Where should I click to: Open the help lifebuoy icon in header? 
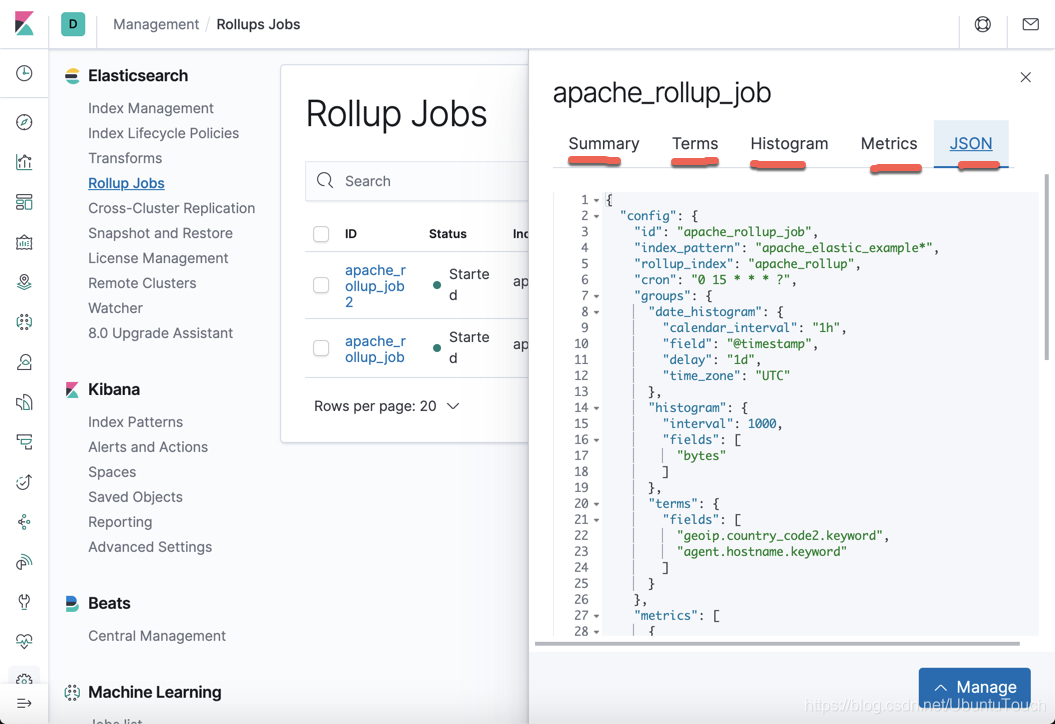point(983,24)
